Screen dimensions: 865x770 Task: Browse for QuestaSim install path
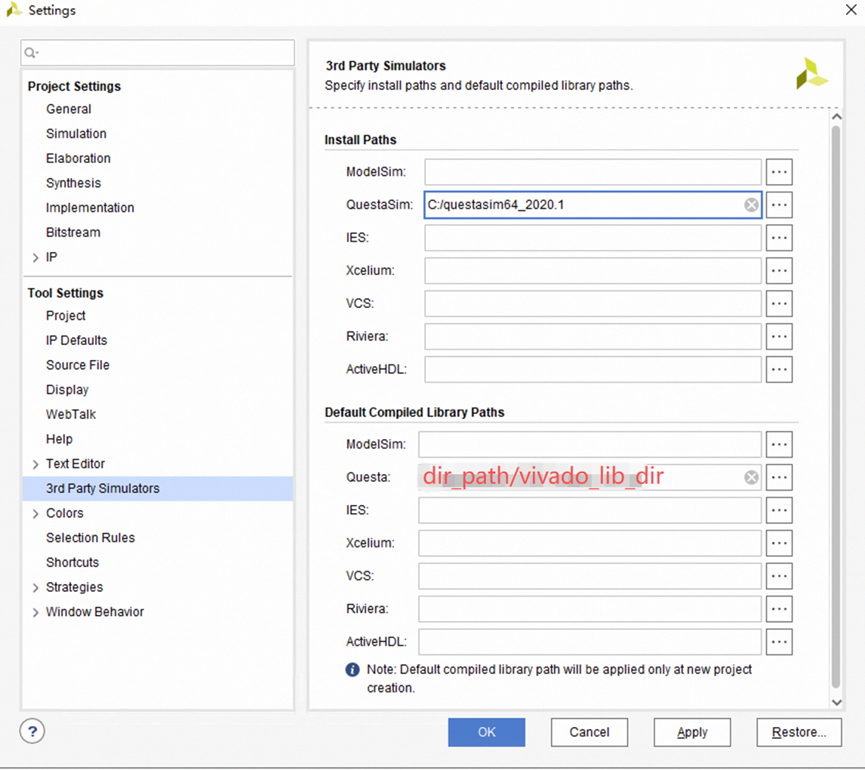(779, 205)
